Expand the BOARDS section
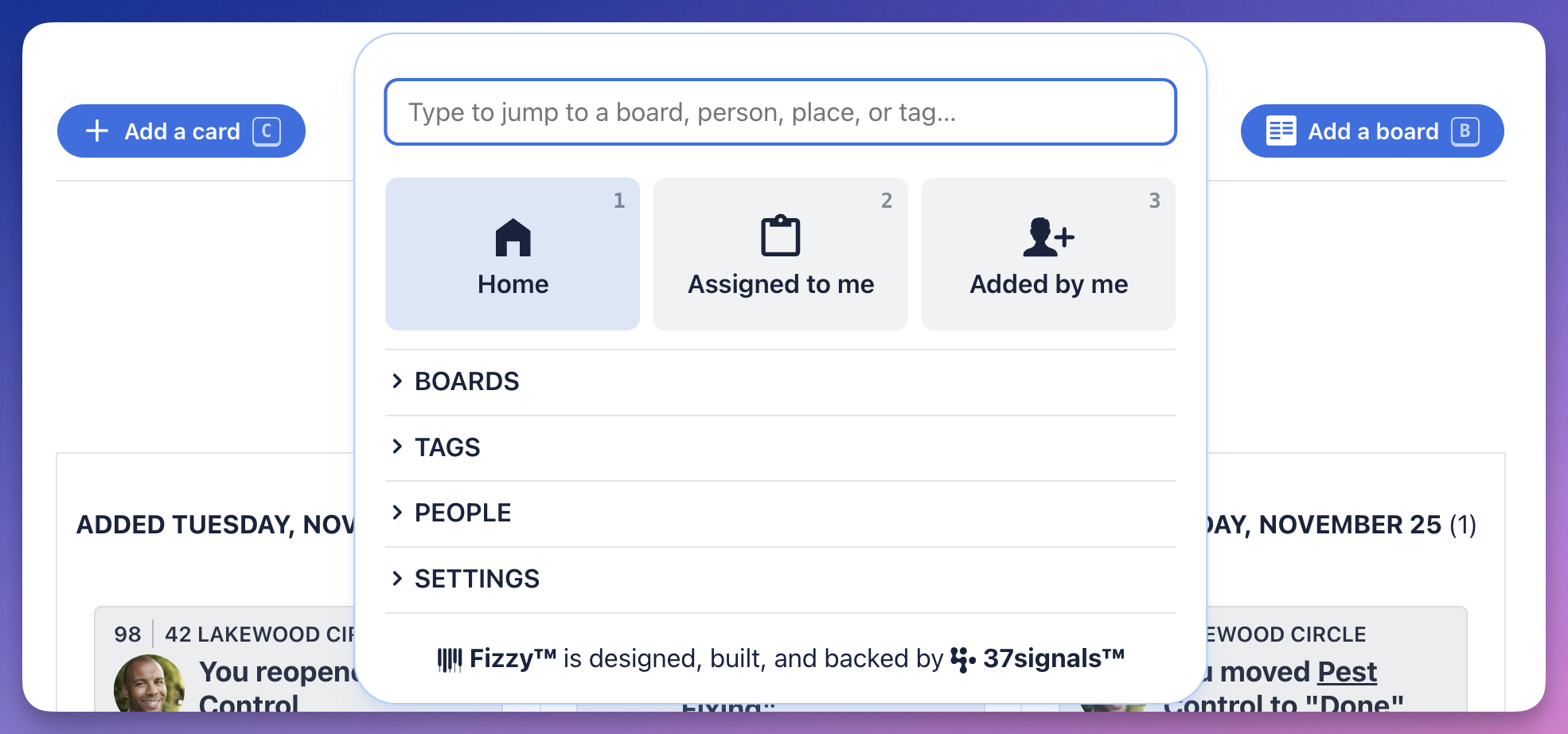Screen dimensions: 1568x734 [466, 381]
